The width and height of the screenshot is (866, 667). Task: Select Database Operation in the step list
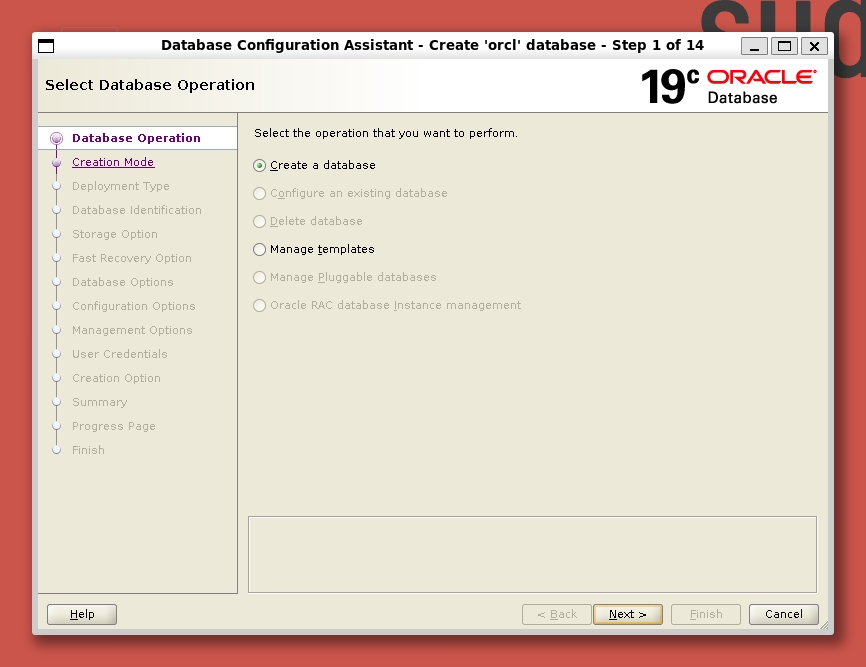pos(136,139)
